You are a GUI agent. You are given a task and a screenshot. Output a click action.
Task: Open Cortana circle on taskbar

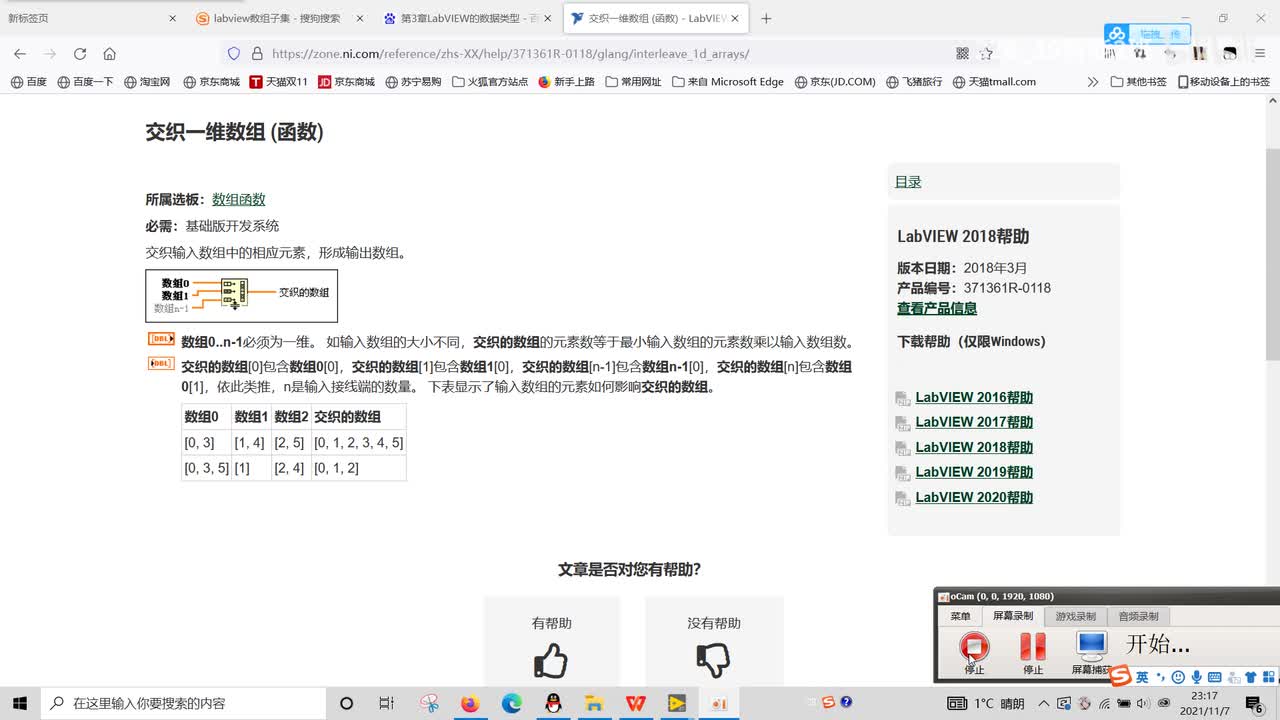(346, 703)
